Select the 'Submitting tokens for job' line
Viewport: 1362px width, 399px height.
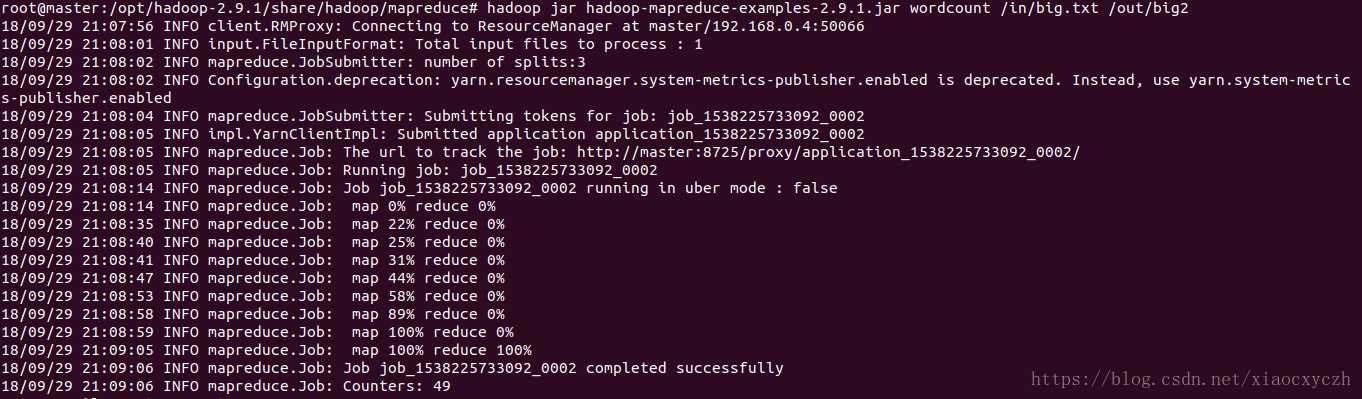pos(433,116)
